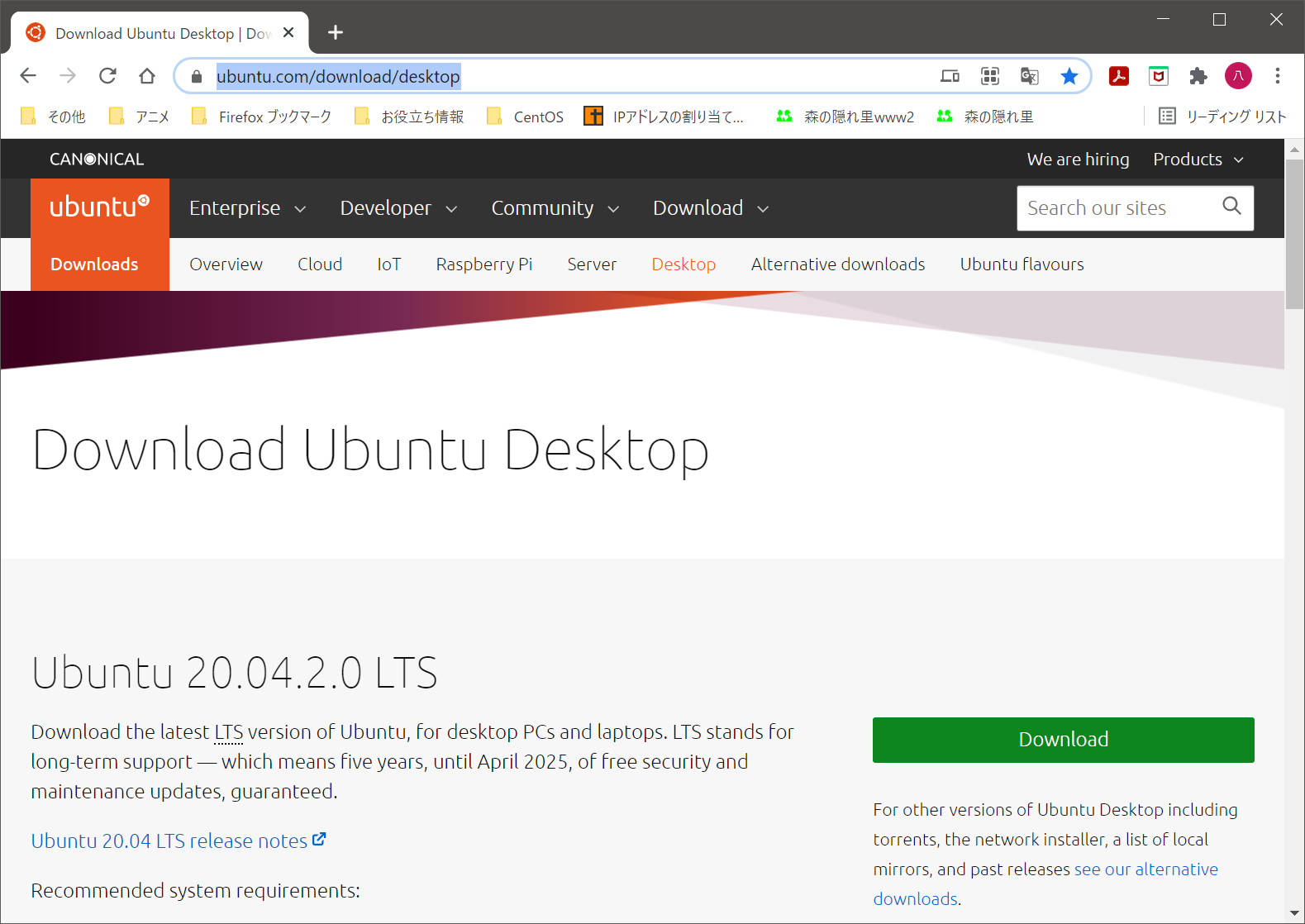Open the Alternative downloads tab
1305x924 pixels.
tap(838, 264)
